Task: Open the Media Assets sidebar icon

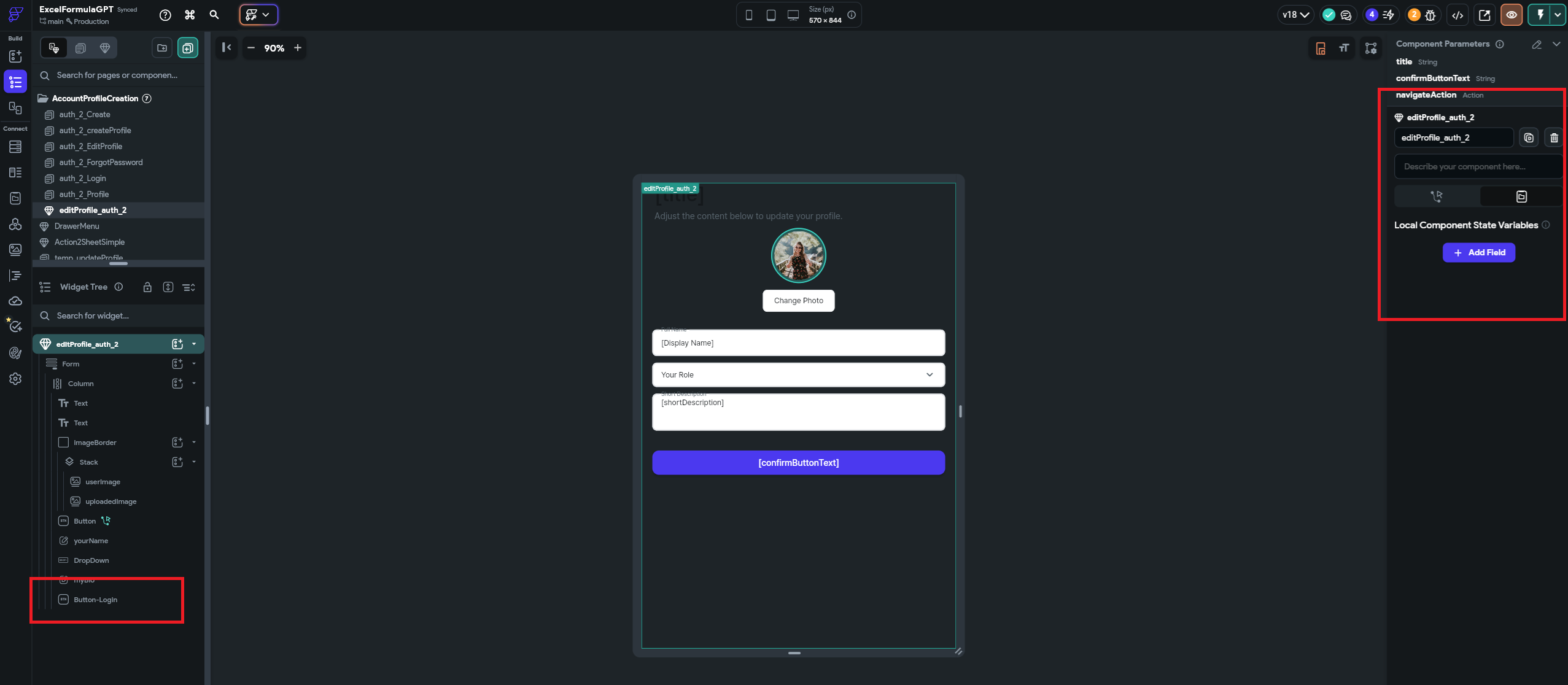Action: 15,250
